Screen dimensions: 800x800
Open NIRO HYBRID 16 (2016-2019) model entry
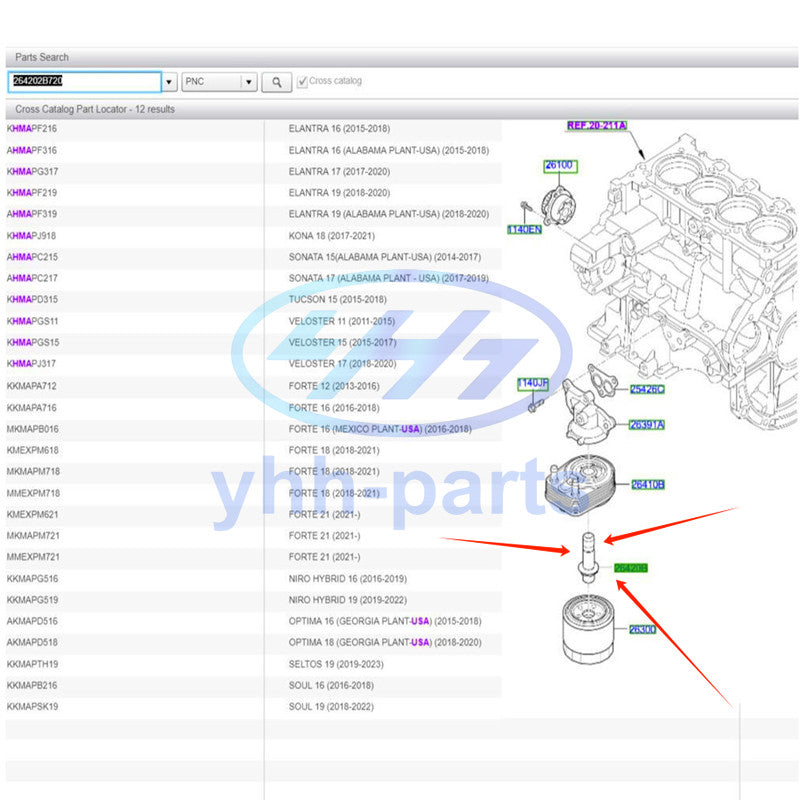[348, 579]
